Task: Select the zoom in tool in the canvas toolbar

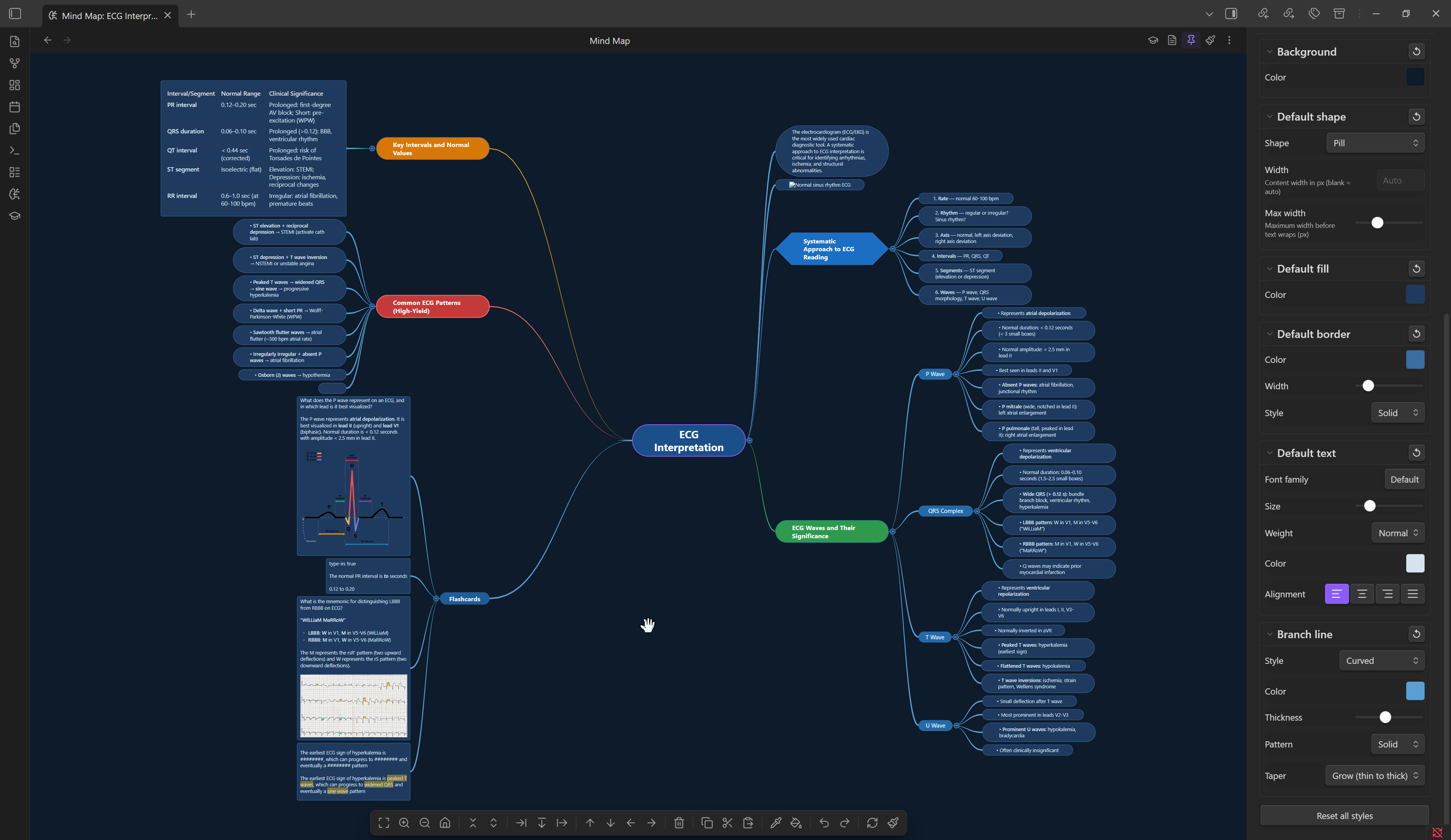Action: pos(404,823)
